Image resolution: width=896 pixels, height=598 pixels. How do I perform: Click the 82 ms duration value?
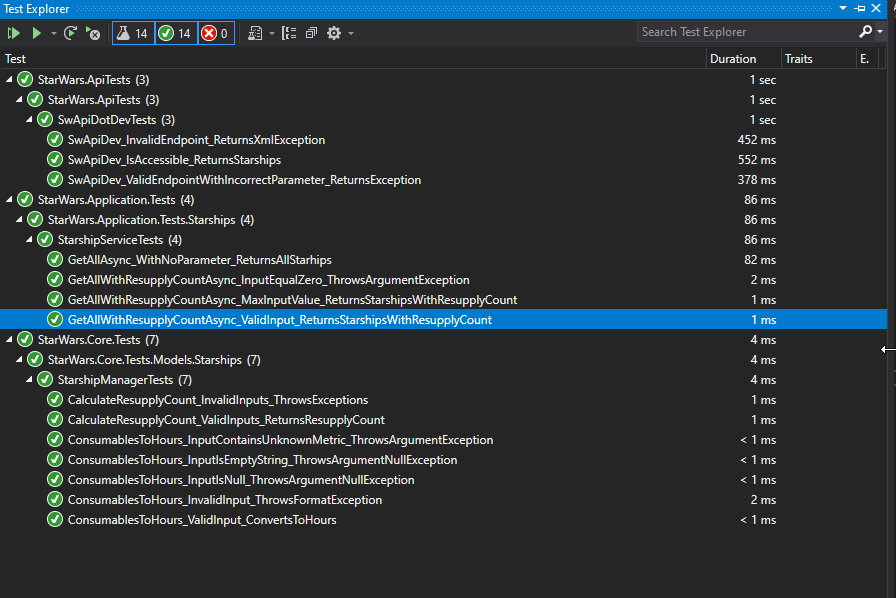click(x=760, y=260)
